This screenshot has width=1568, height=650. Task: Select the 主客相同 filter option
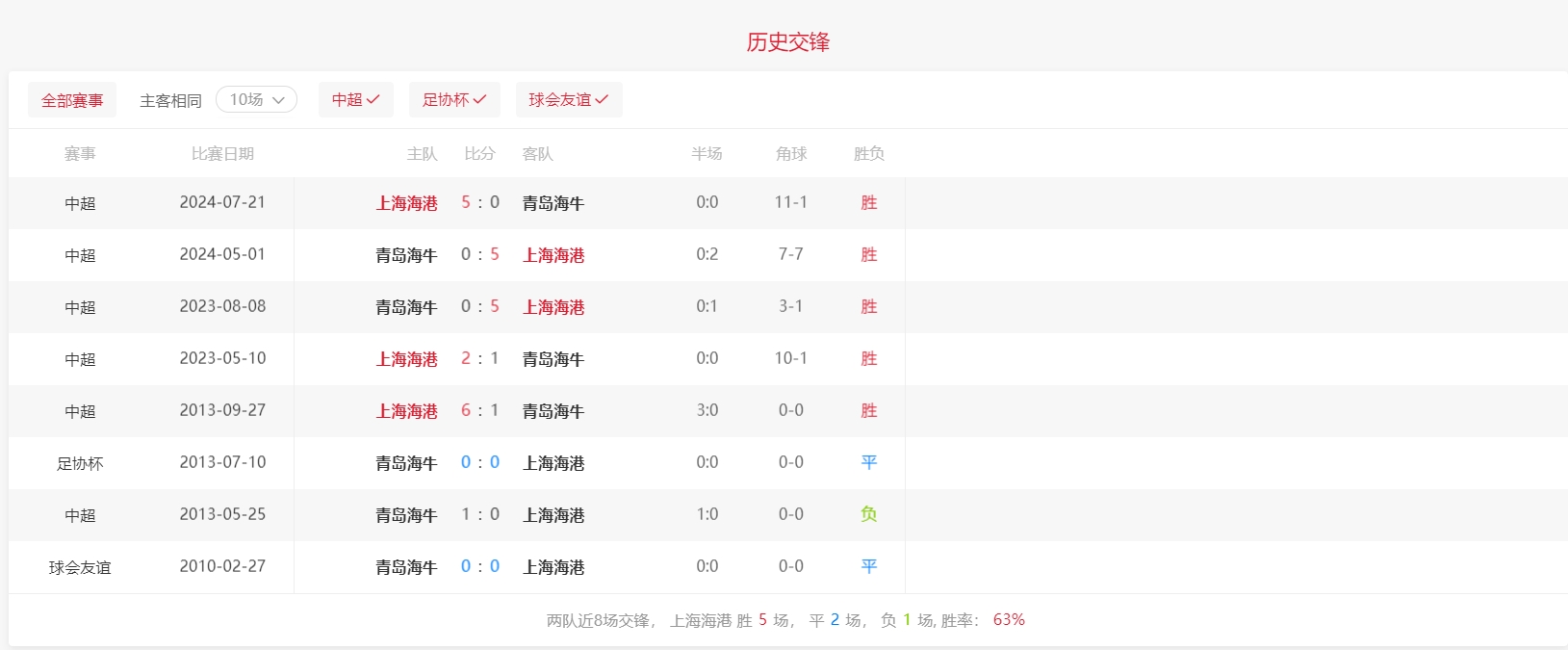pos(170,101)
